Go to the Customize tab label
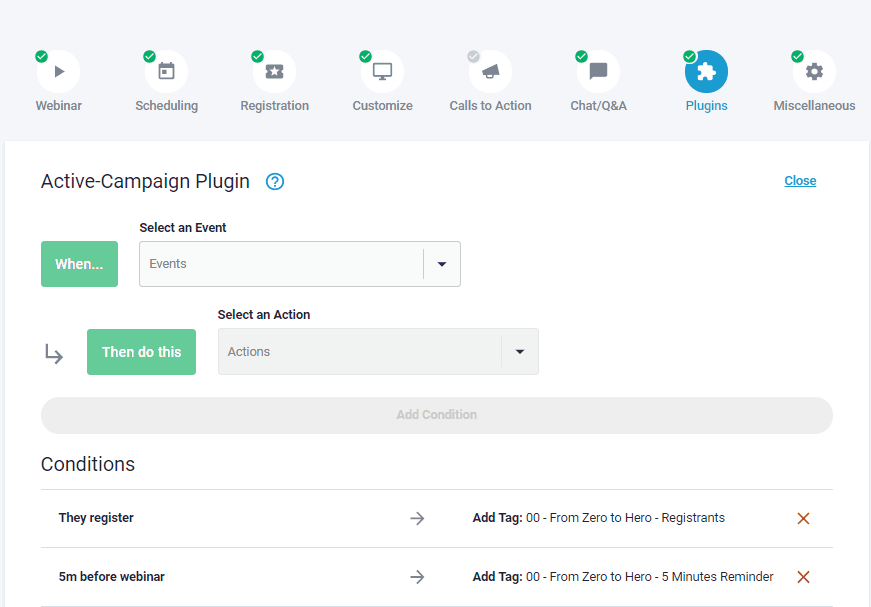 click(382, 106)
